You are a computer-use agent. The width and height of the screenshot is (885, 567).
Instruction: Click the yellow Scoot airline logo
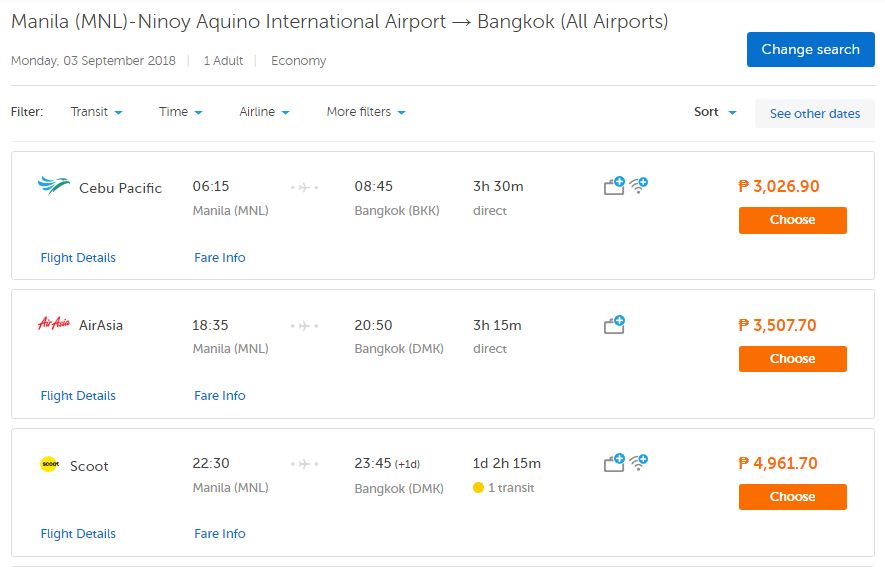(49, 464)
